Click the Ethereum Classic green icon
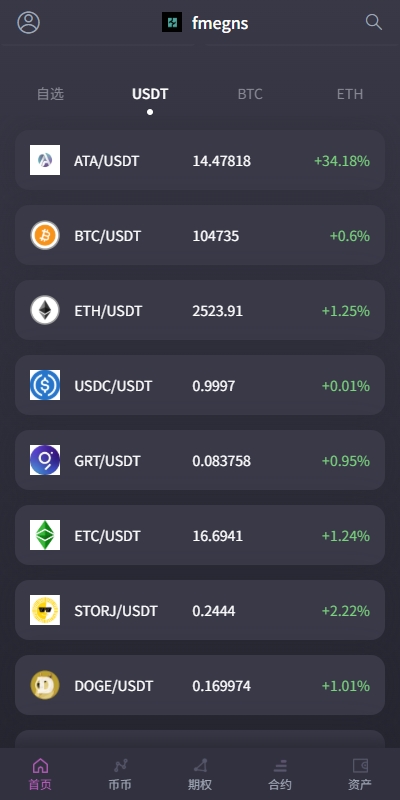Viewport: 400px width, 800px height. coord(45,535)
